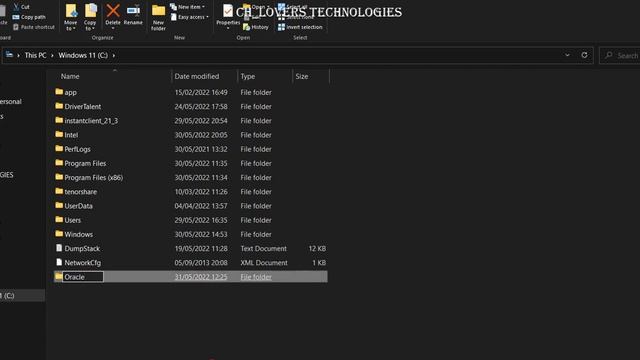Click the 12 KB size value
Screen dimensions: 640x360
[x=317, y=248]
